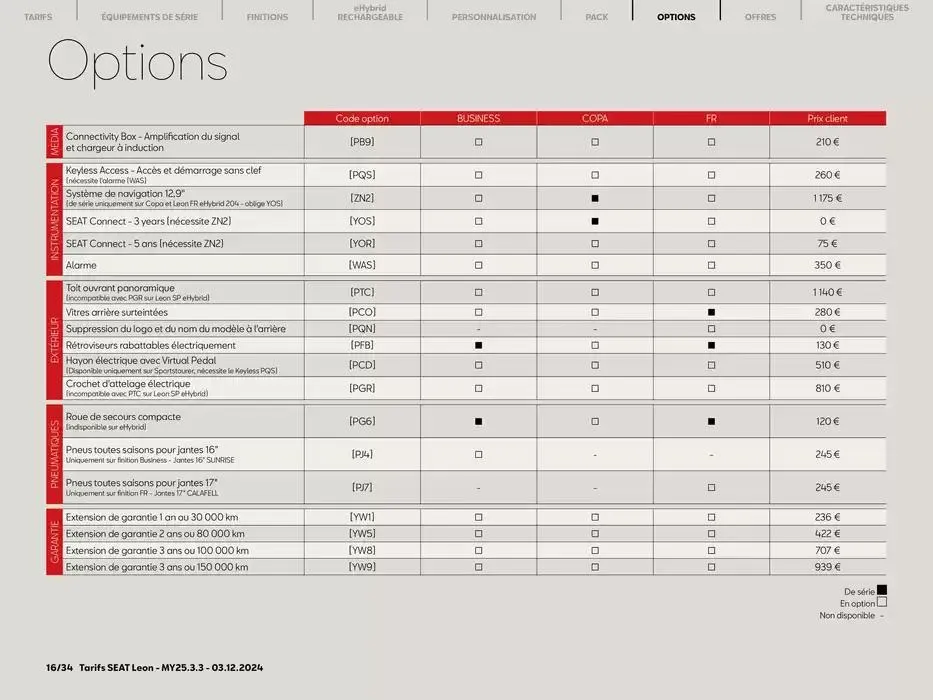Image resolution: width=933 pixels, height=700 pixels.
Task: Tick the FR box for Alarme
Action: 711,265
